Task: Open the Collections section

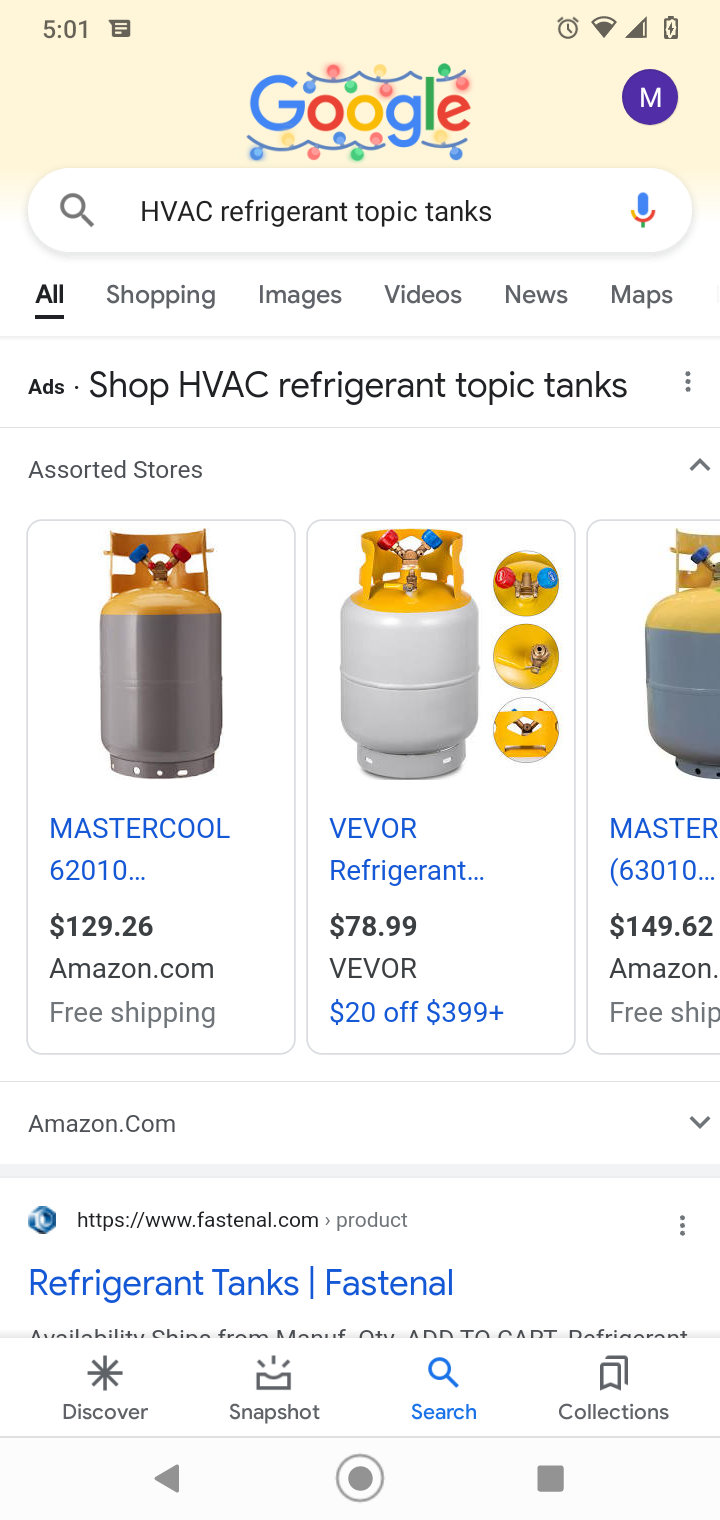Action: pyautogui.click(x=613, y=1388)
